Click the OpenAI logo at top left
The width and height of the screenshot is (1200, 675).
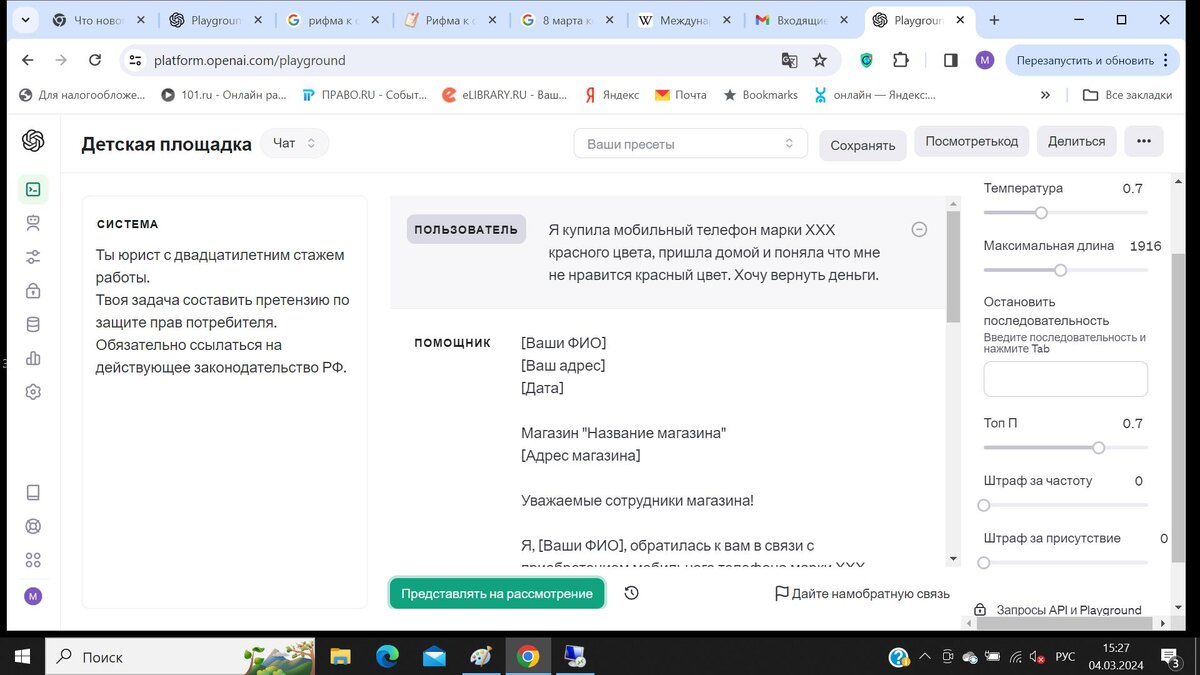click(x=33, y=141)
